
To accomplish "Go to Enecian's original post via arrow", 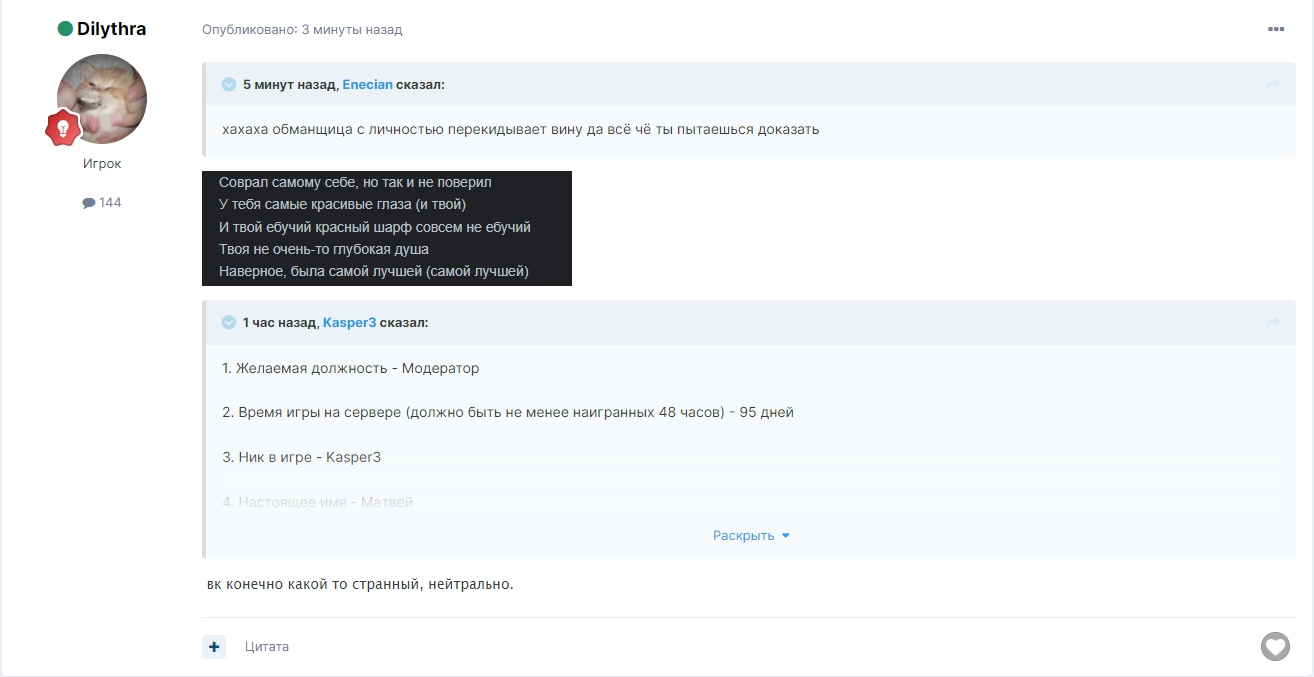I will click(1273, 85).
